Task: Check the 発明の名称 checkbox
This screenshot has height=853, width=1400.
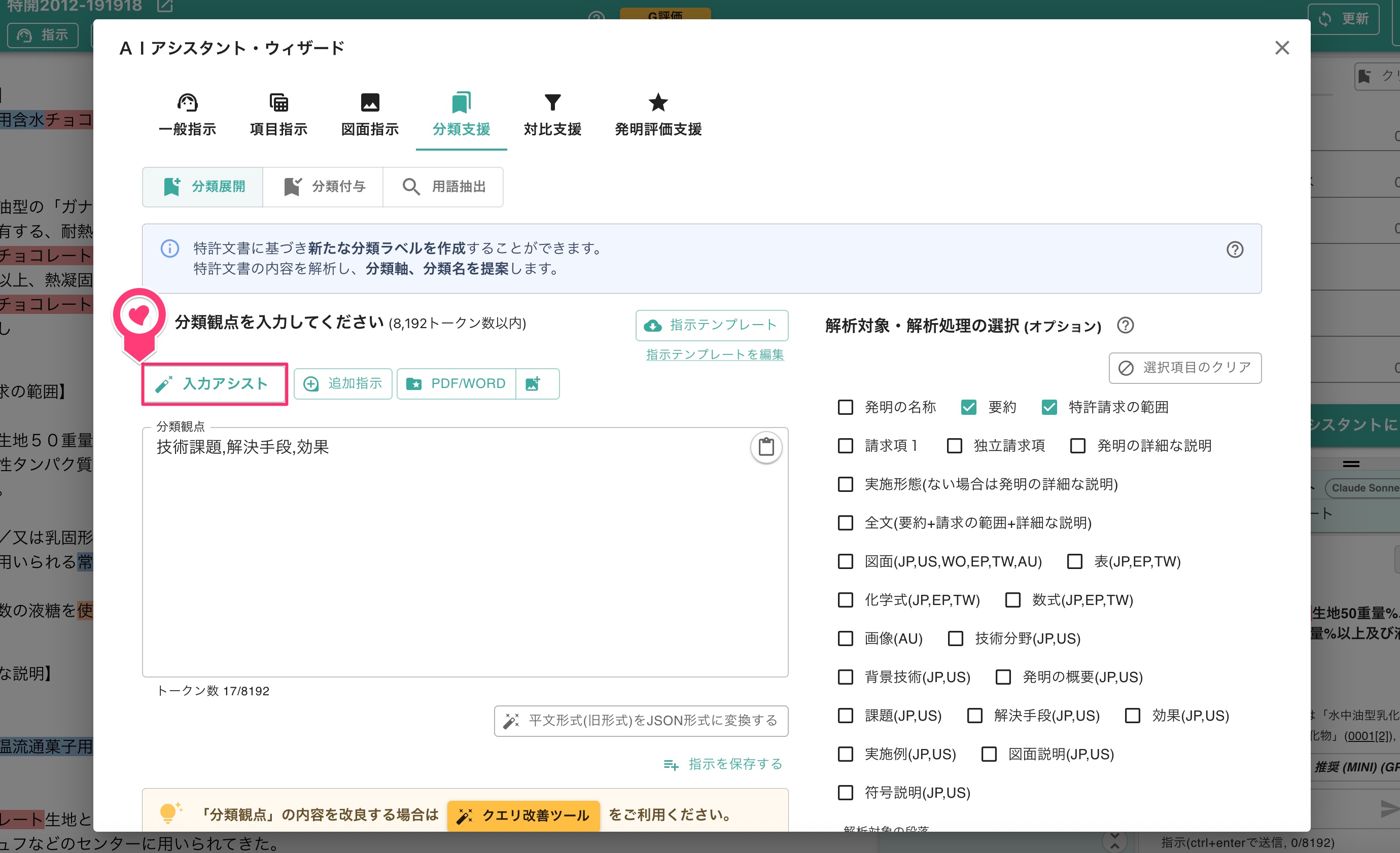Action: tap(846, 407)
